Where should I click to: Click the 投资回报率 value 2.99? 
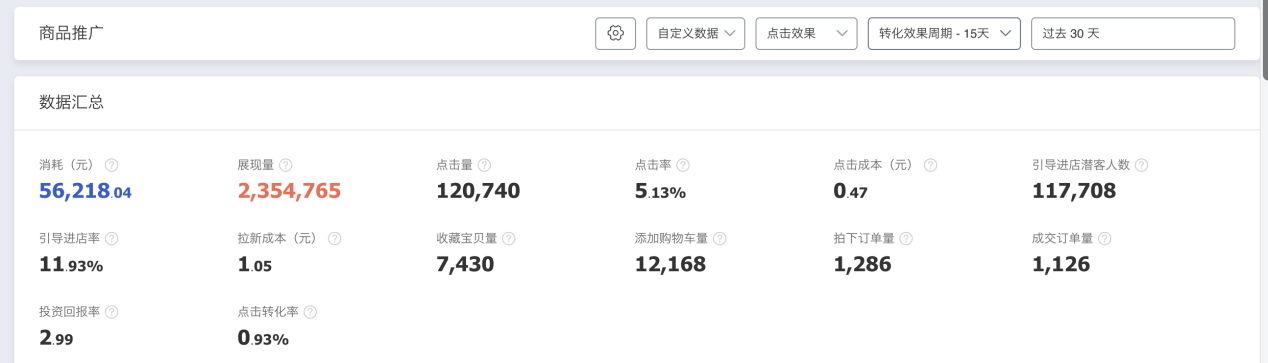click(56, 338)
